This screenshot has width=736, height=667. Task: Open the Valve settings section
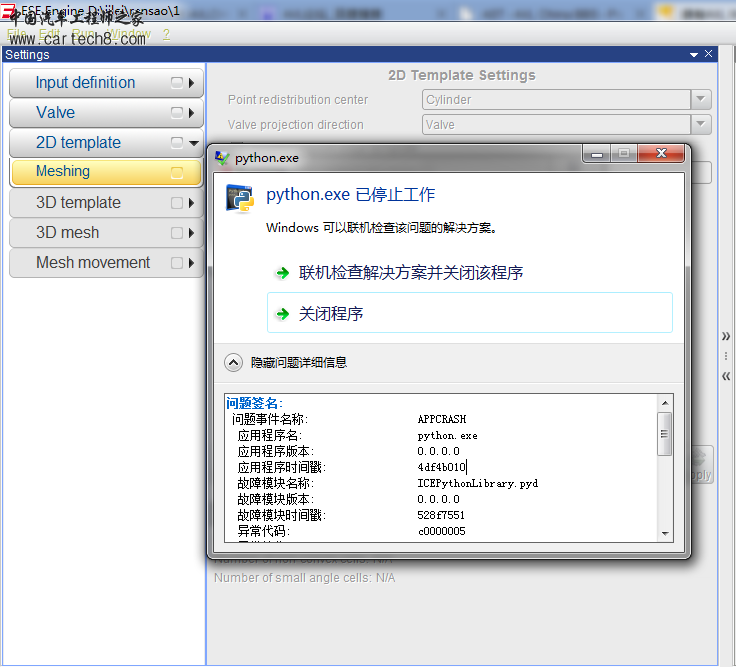106,113
